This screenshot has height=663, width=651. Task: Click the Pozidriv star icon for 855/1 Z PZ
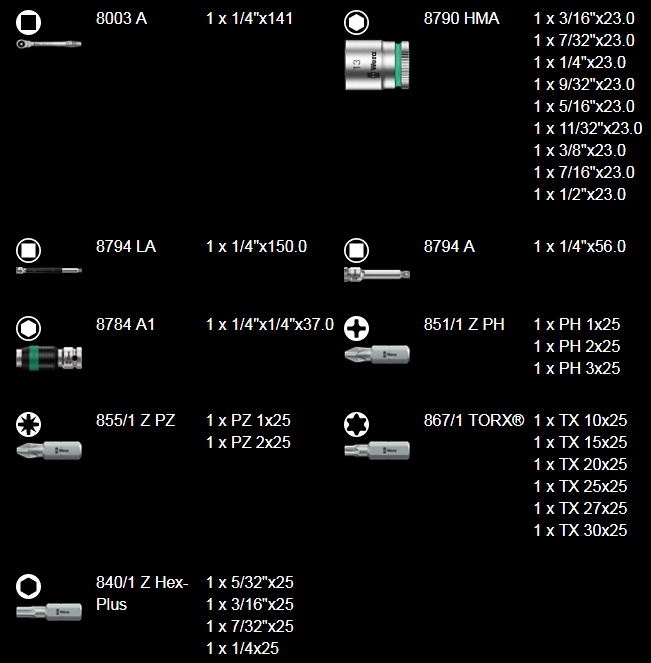[28, 424]
